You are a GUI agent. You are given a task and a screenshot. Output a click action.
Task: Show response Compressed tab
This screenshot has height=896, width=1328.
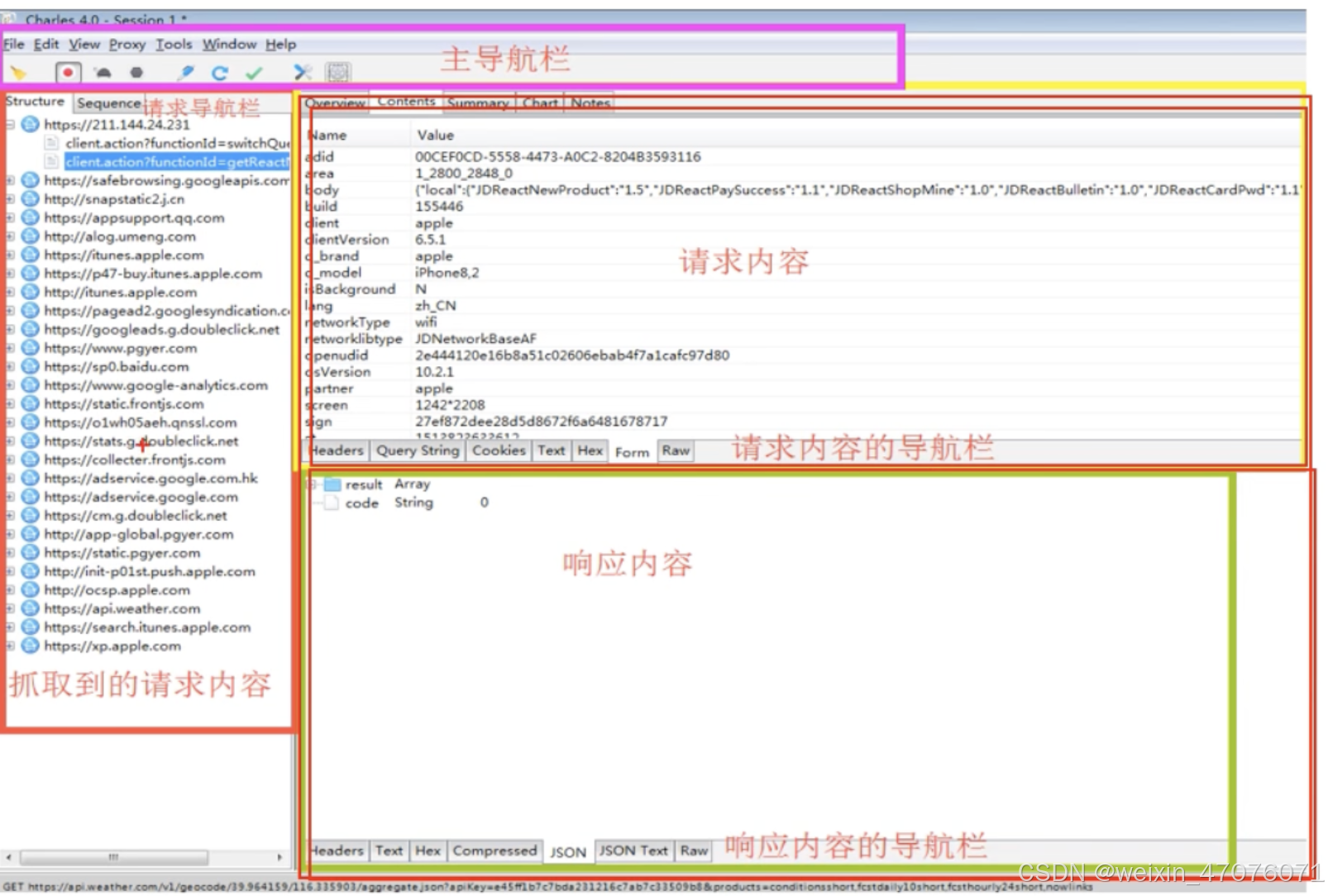[494, 851]
